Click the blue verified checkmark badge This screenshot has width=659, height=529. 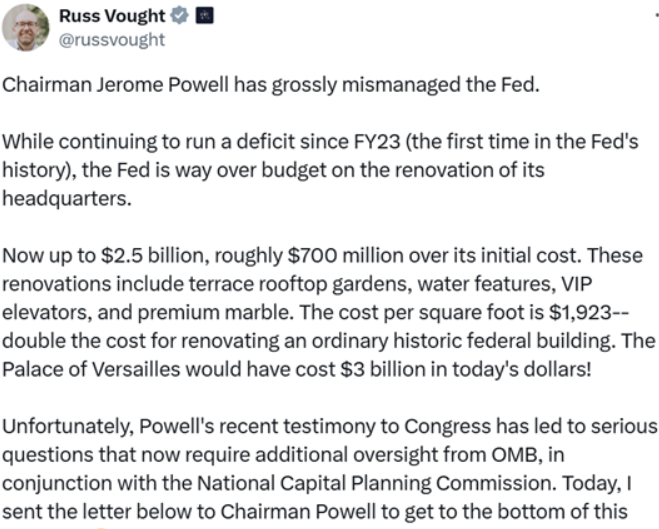coord(179,16)
